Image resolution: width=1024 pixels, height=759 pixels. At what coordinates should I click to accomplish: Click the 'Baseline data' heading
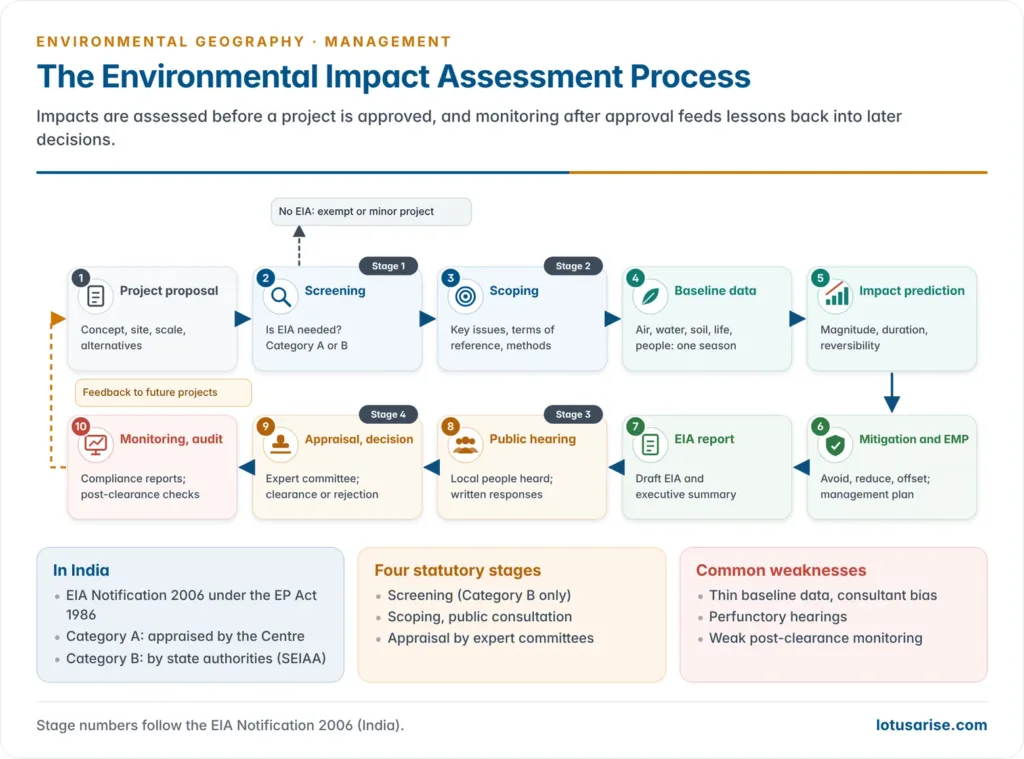coord(715,291)
